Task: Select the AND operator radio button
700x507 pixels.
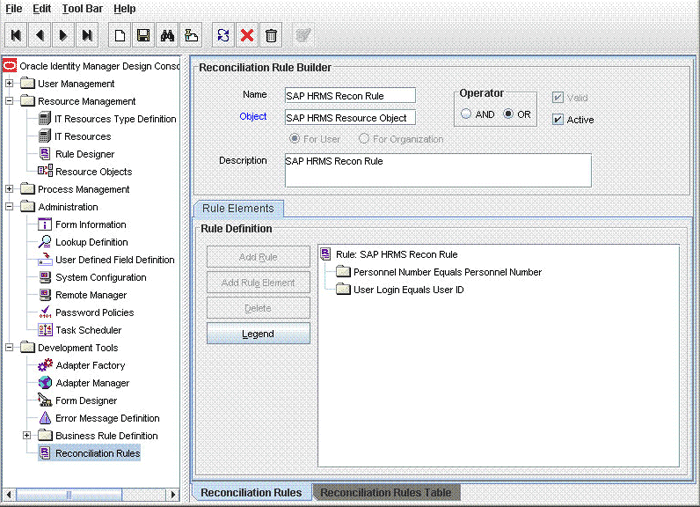Action: click(466, 114)
